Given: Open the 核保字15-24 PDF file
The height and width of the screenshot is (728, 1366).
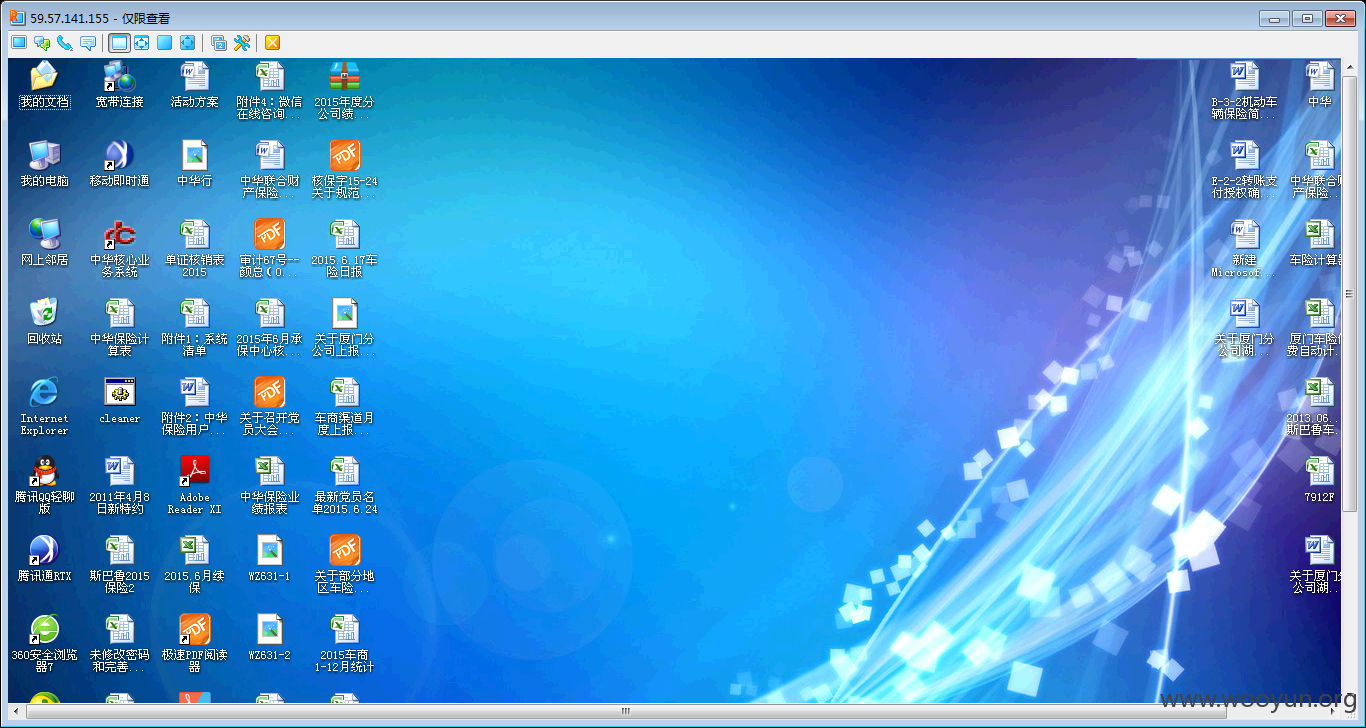Looking at the screenshot, I should tap(344, 169).
